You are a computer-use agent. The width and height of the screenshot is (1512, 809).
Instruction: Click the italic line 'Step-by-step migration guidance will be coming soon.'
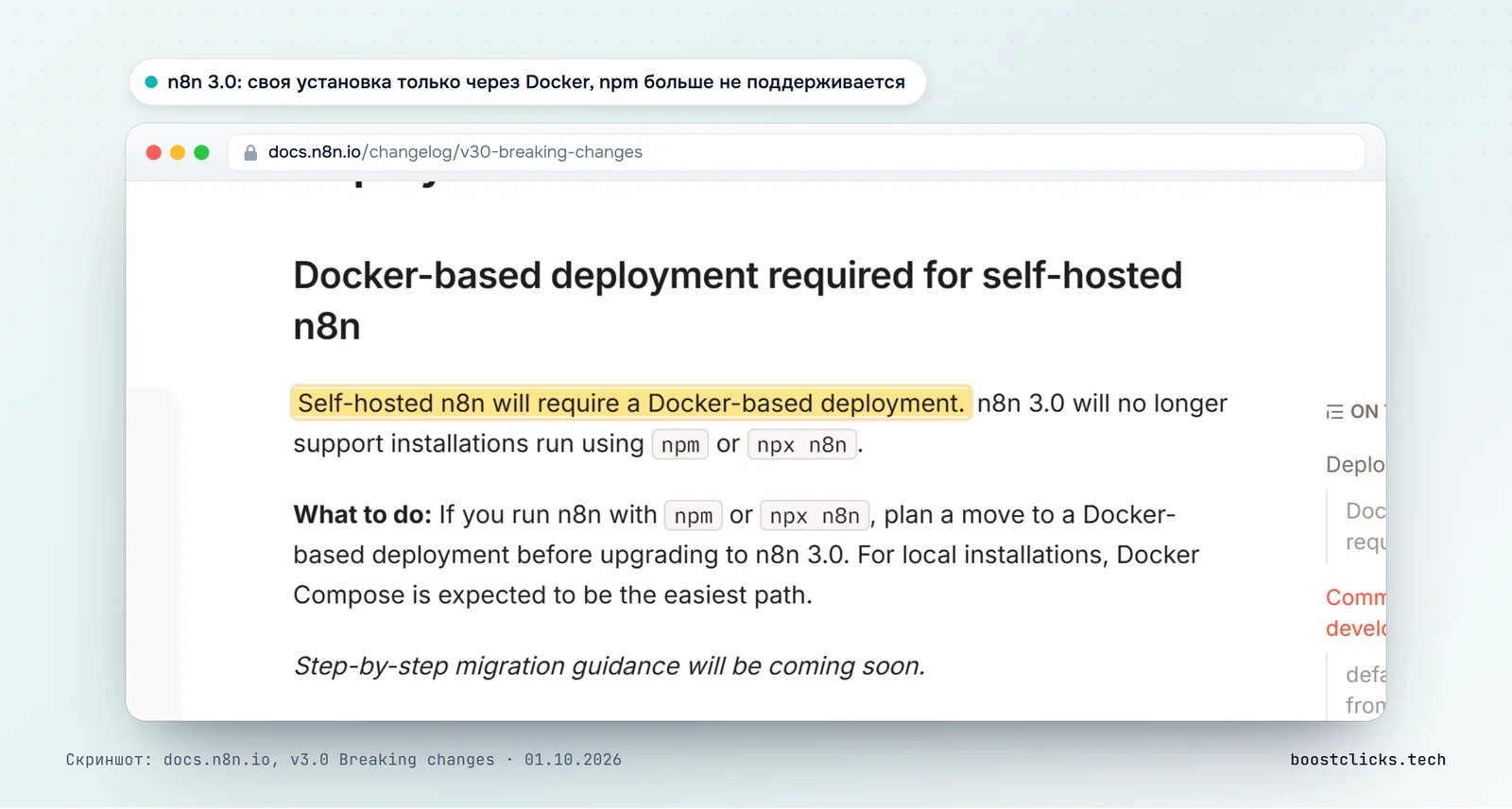point(610,666)
